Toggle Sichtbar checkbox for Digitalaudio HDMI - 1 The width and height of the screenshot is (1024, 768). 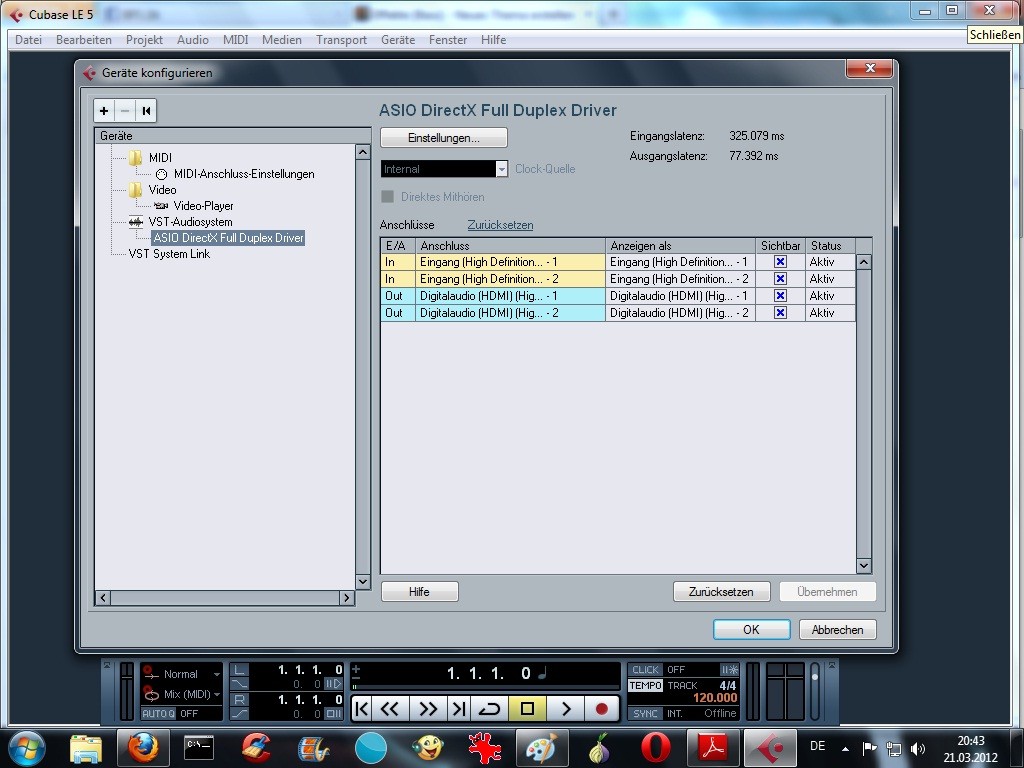780,296
